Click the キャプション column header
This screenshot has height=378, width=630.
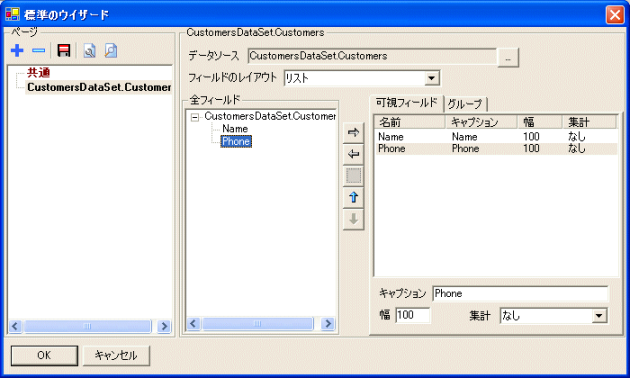tap(481, 122)
